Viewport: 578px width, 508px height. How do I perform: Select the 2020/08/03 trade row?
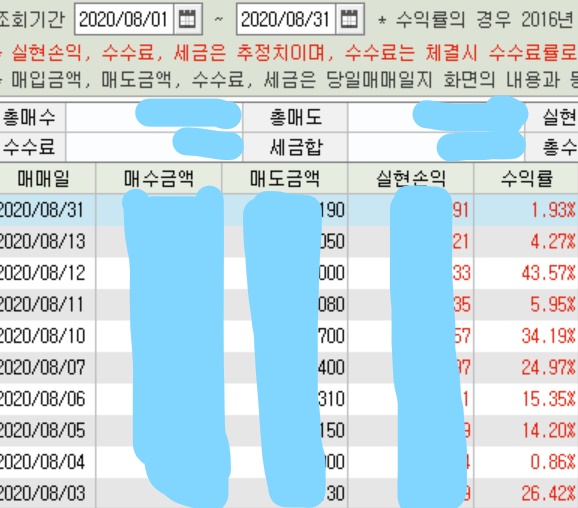tap(289, 493)
